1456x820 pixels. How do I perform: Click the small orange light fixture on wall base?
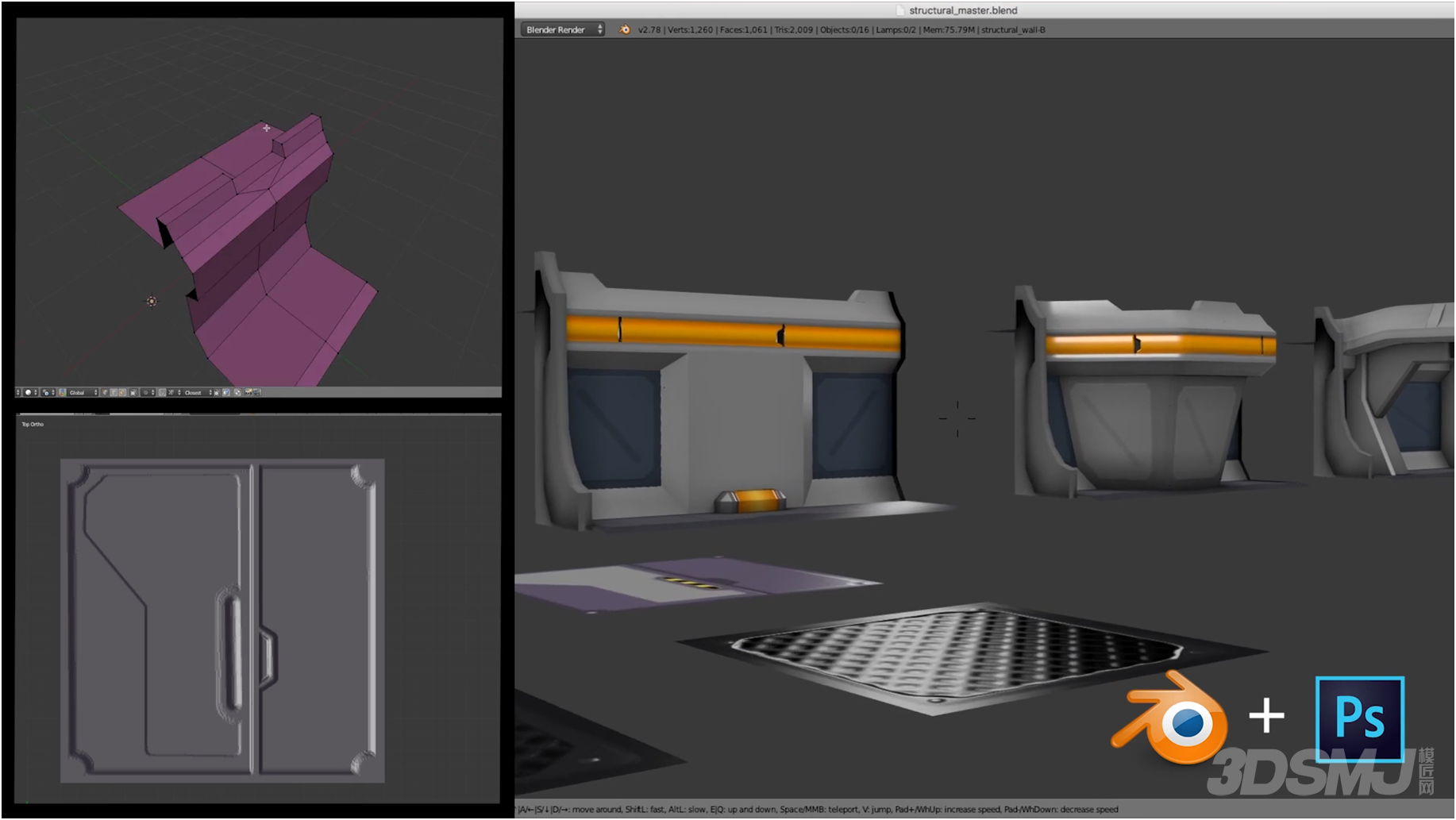coord(751,501)
